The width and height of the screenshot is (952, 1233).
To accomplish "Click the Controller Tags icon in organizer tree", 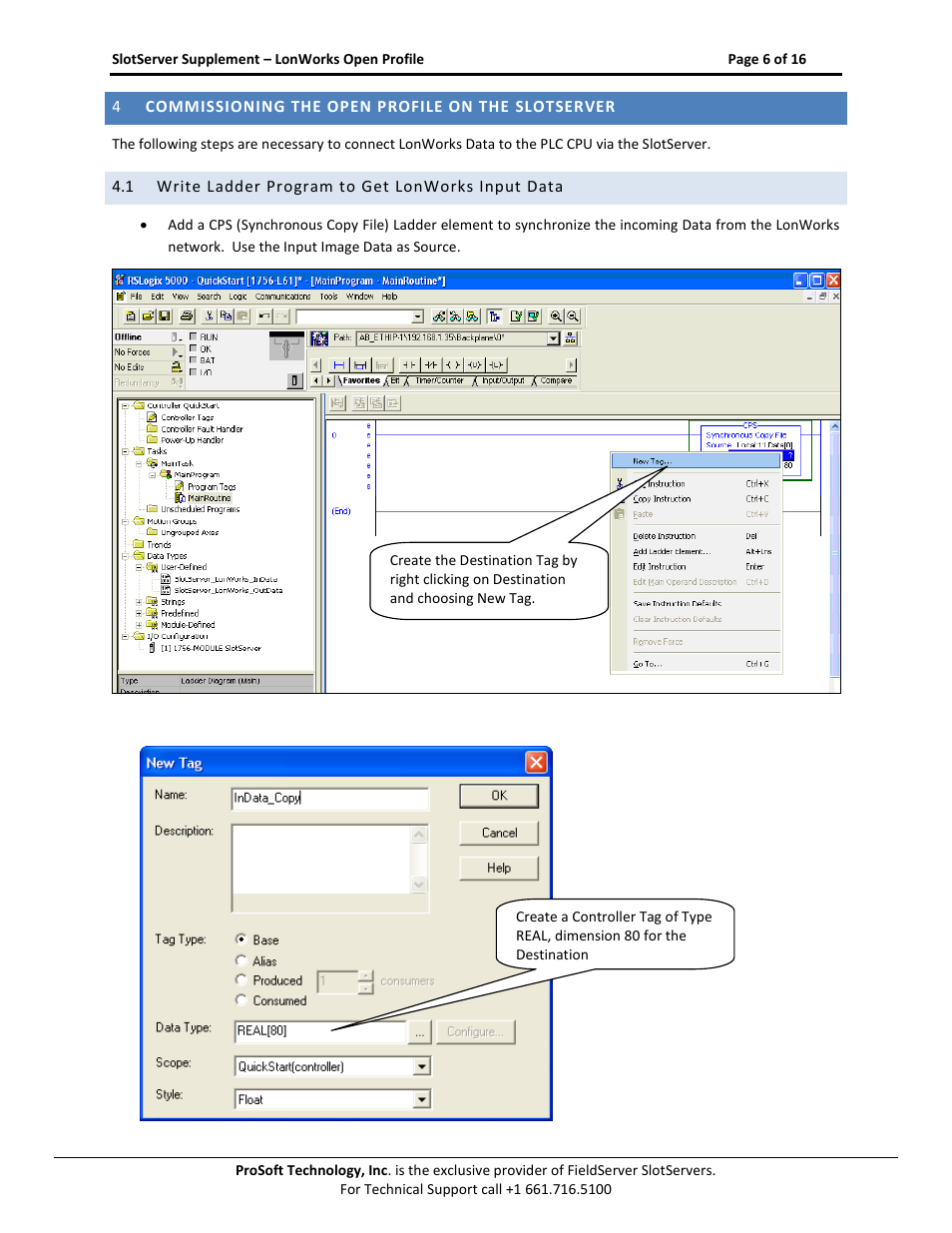I will (x=152, y=417).
